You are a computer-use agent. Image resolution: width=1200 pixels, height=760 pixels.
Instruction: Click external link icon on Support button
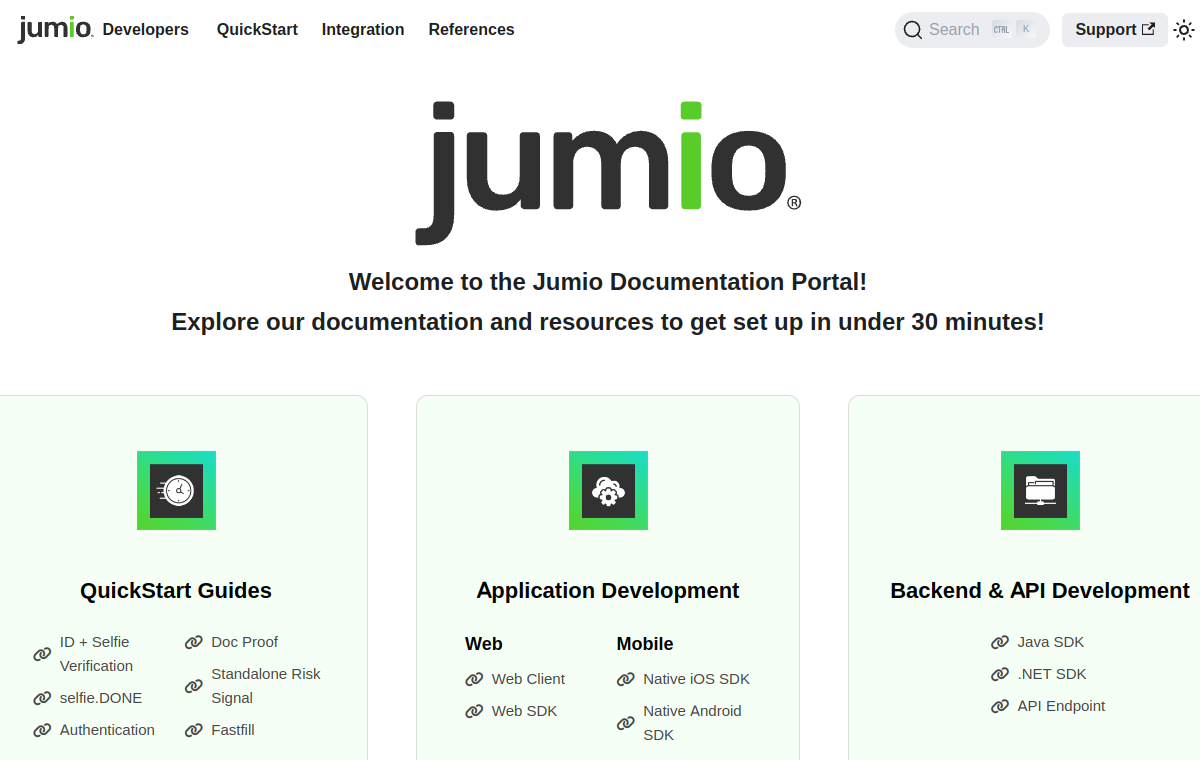pos(1148,29)
